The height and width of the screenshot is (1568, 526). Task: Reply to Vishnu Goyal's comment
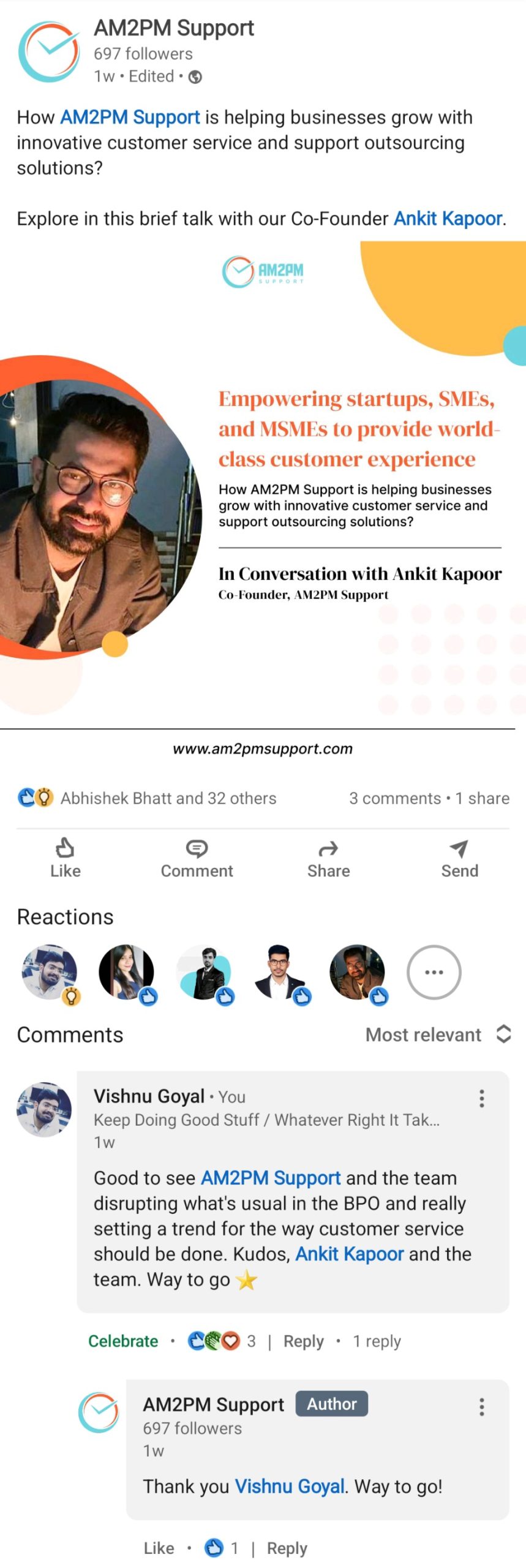[303, 1341]
